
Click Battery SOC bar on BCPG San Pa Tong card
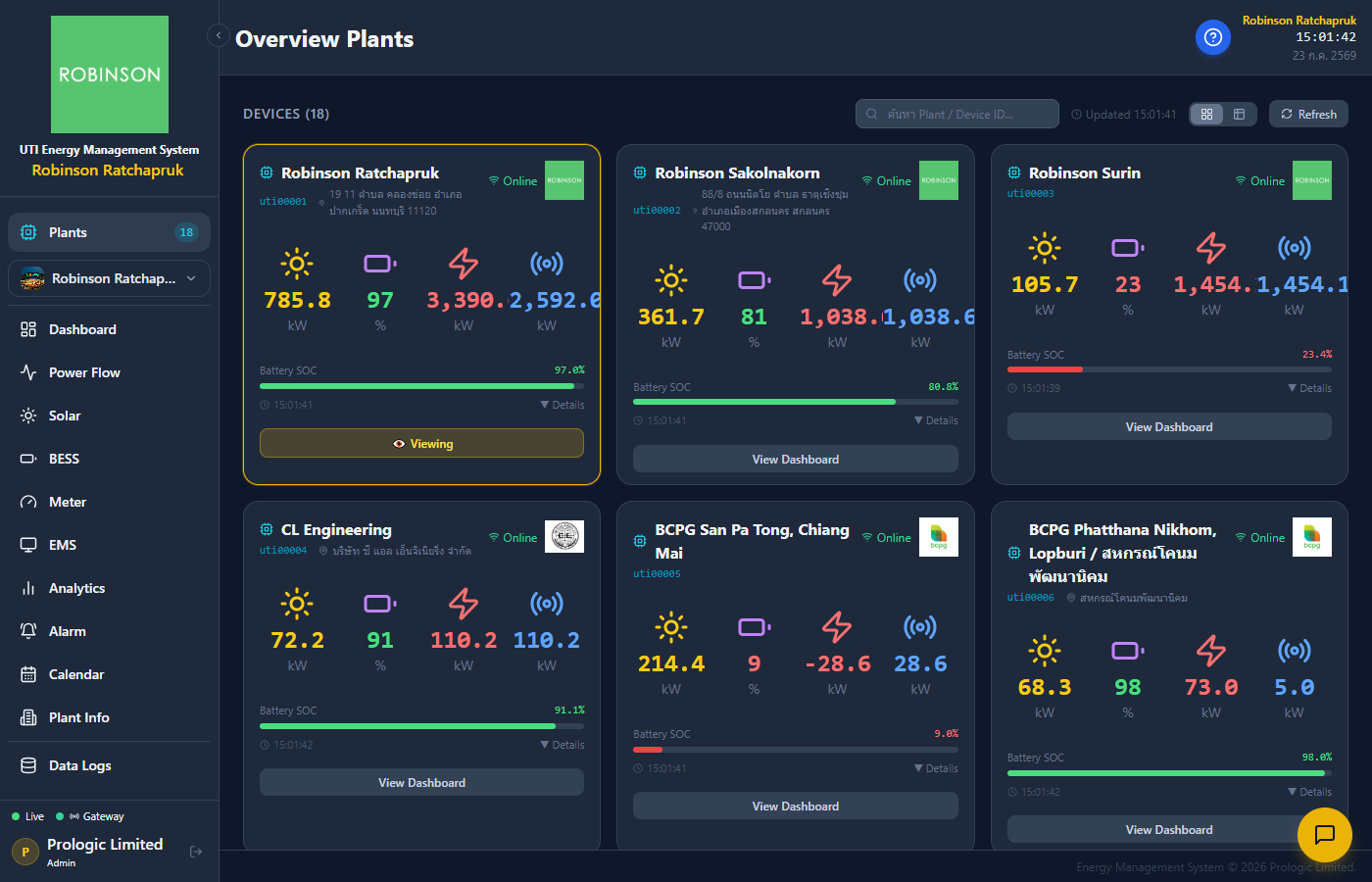coord(796,750)
